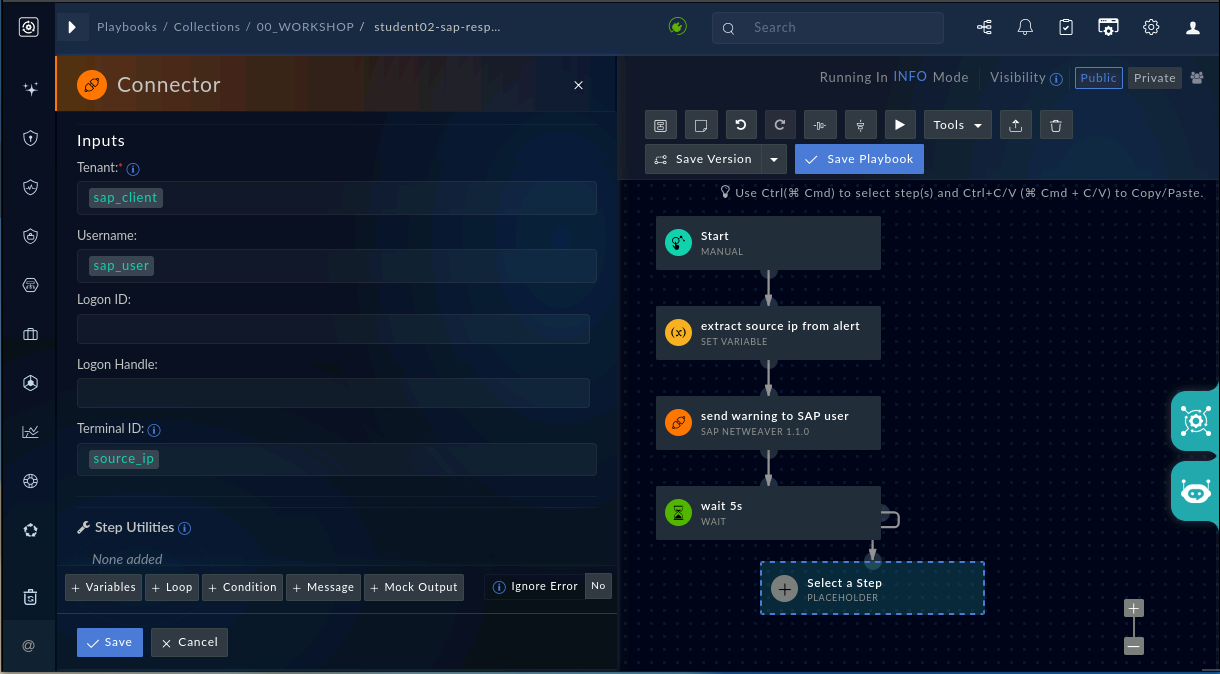The height and width of the screenshot is (674, 1220).
Task: Open the settings gear in the top bar
Action: pyautogui.click(x=1151, y=28)
